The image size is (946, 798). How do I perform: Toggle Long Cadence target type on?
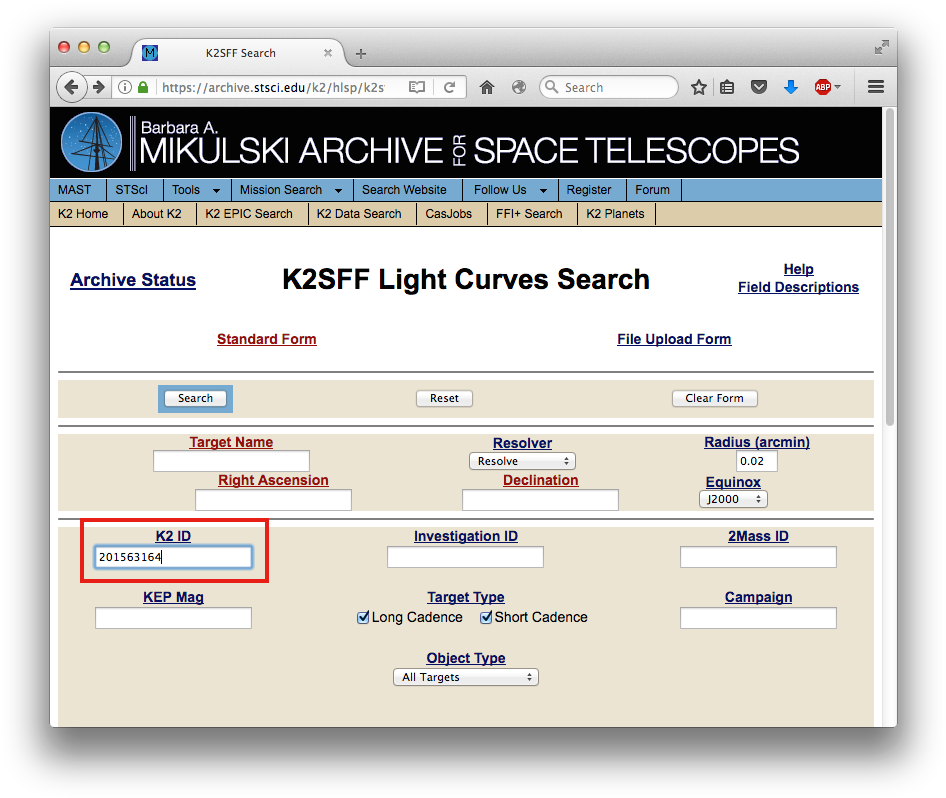(x=363, y=618)
